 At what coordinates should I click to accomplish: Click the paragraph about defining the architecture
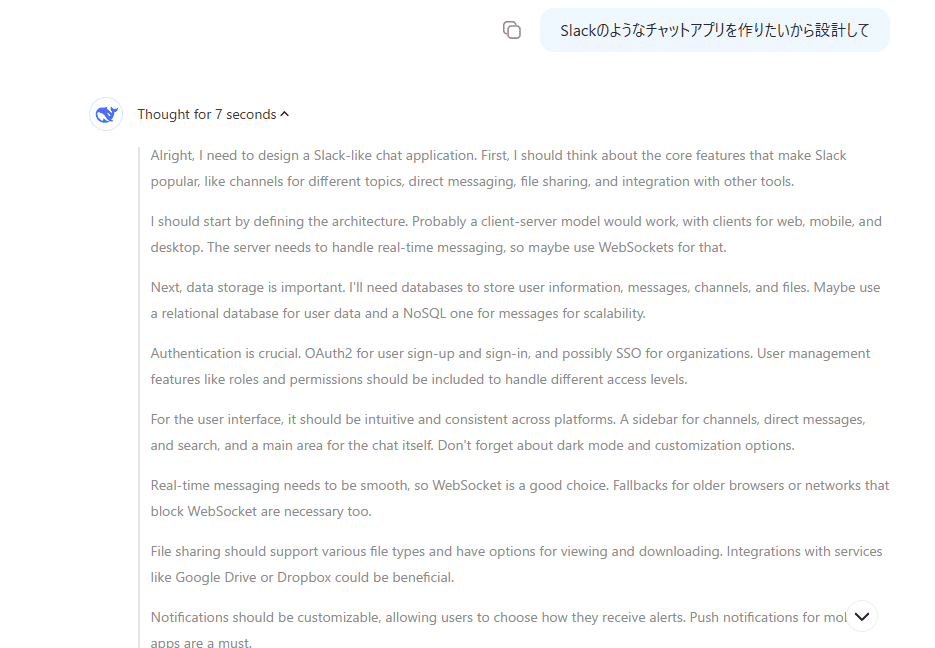(500, 234)
